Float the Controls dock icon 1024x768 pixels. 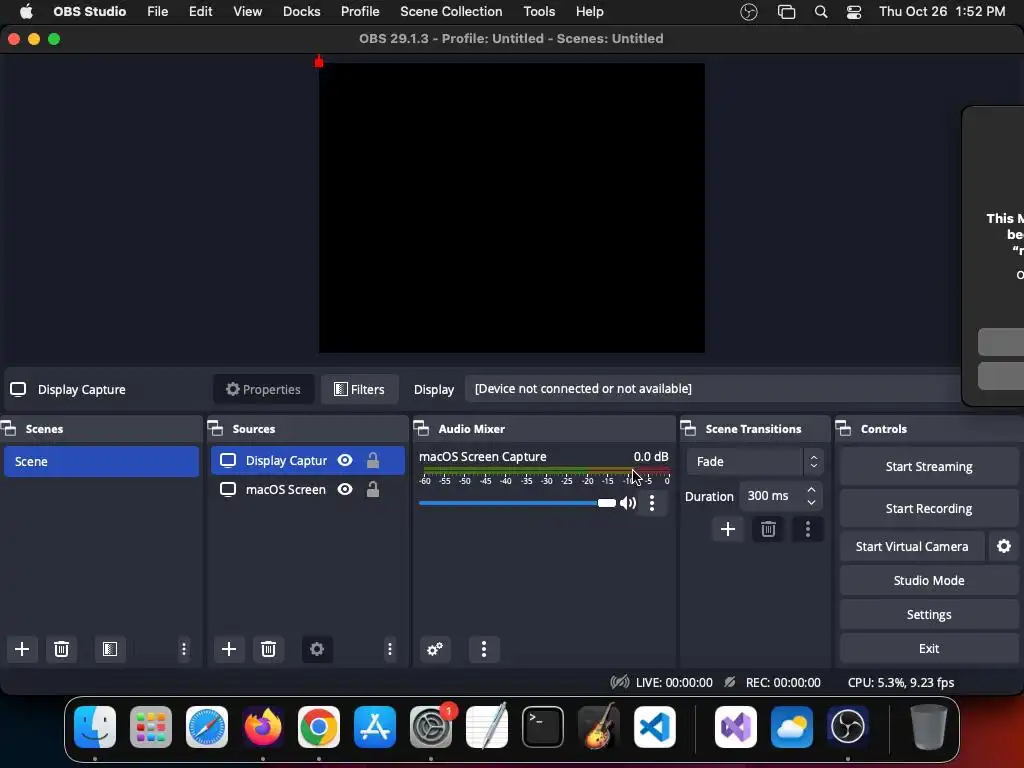pyautogui.click(x=844, y=428)
